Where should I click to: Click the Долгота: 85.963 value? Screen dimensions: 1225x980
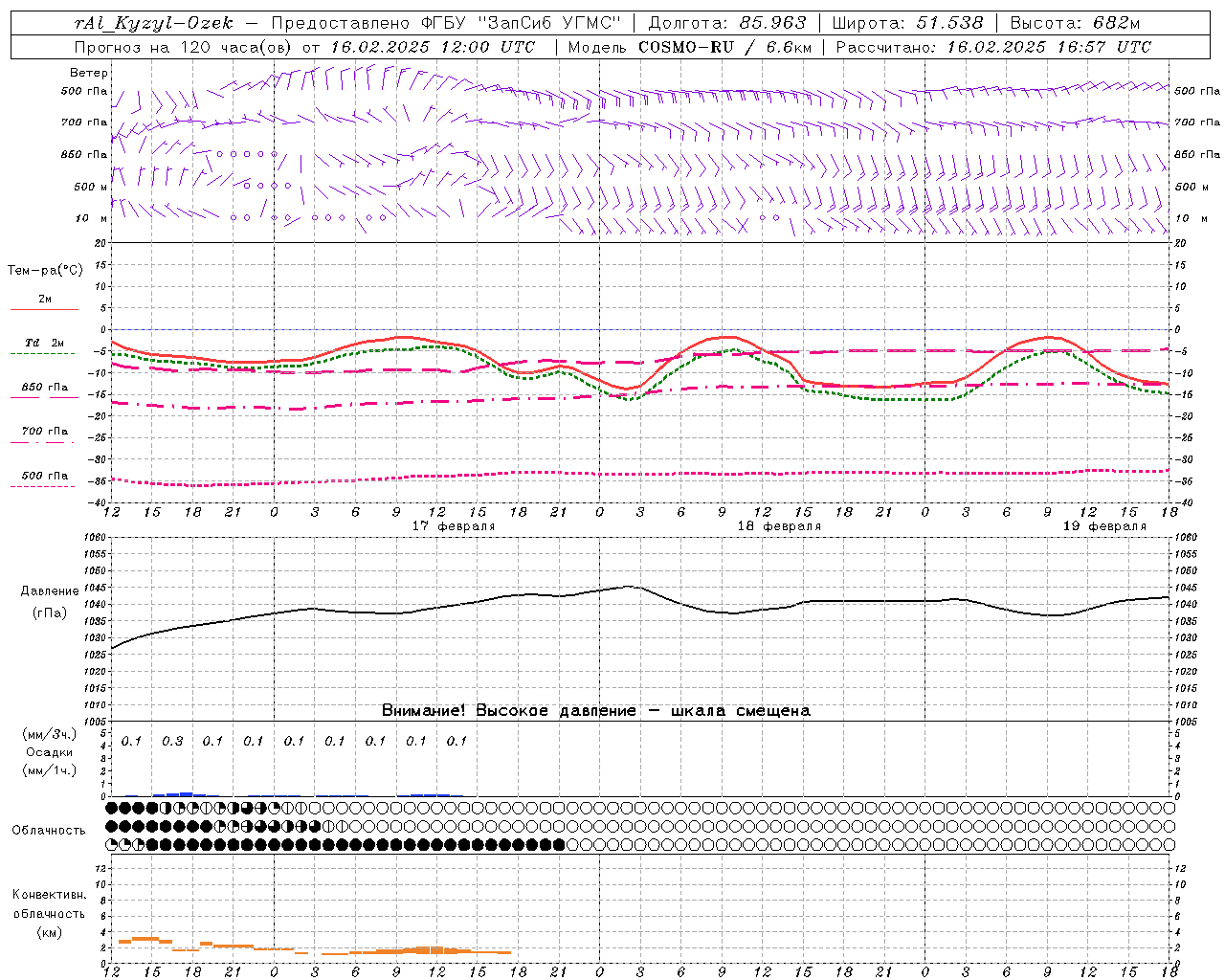pyautogui.click(x=727, y=23)
